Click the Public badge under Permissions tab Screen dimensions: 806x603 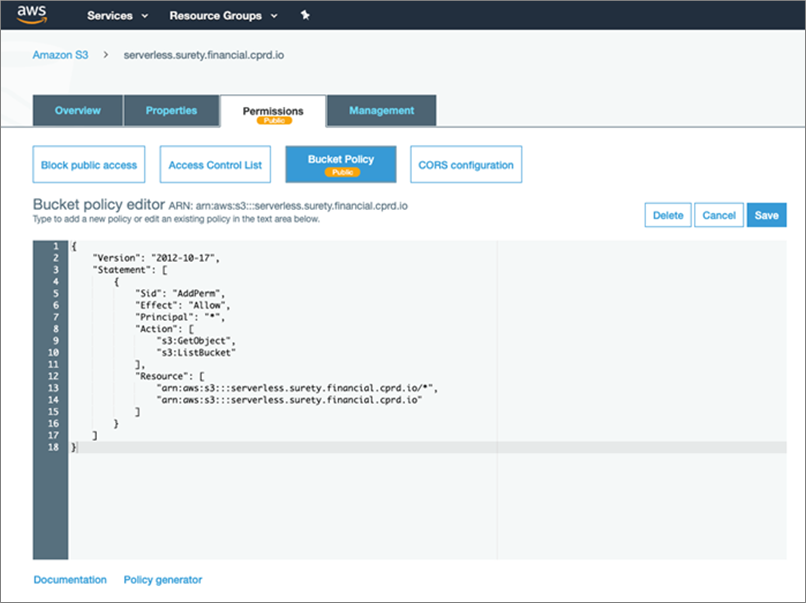(x=274, y=120)
